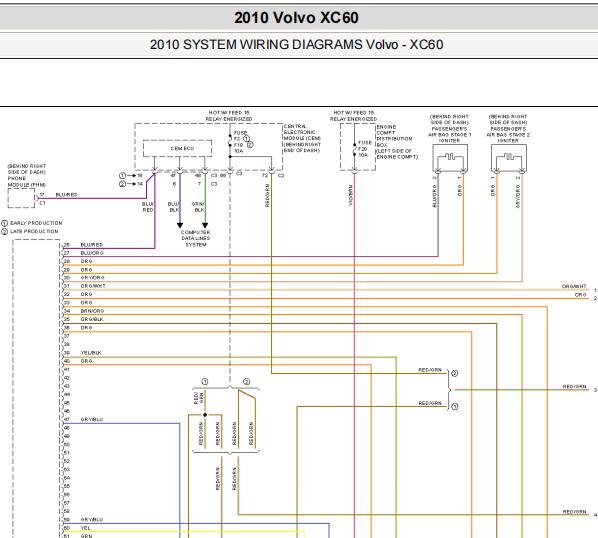Click the 'FUSE F2 F10 10A' label

[x=240, y=142]
